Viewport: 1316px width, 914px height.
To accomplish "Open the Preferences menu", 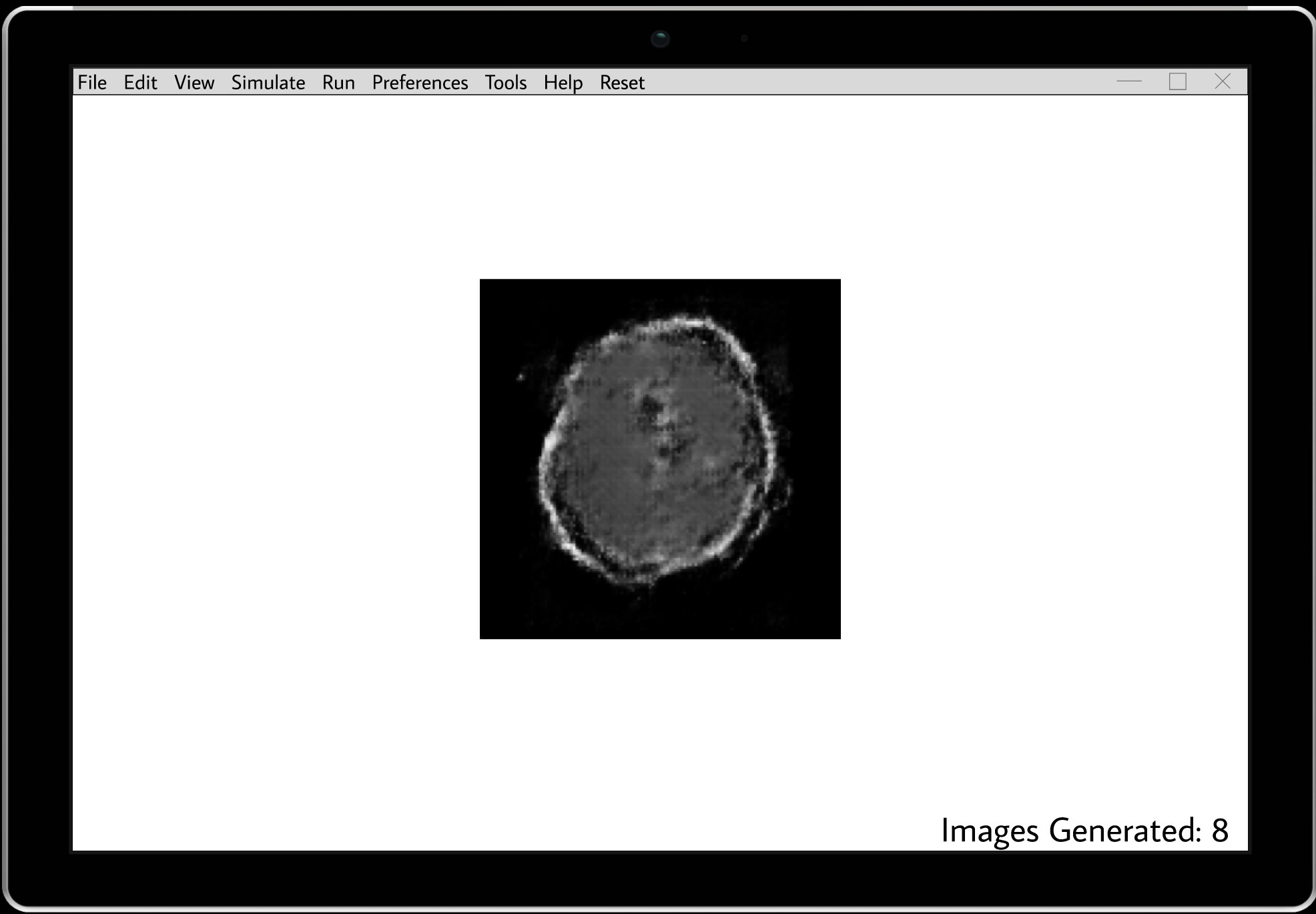I will coord(420,82).
